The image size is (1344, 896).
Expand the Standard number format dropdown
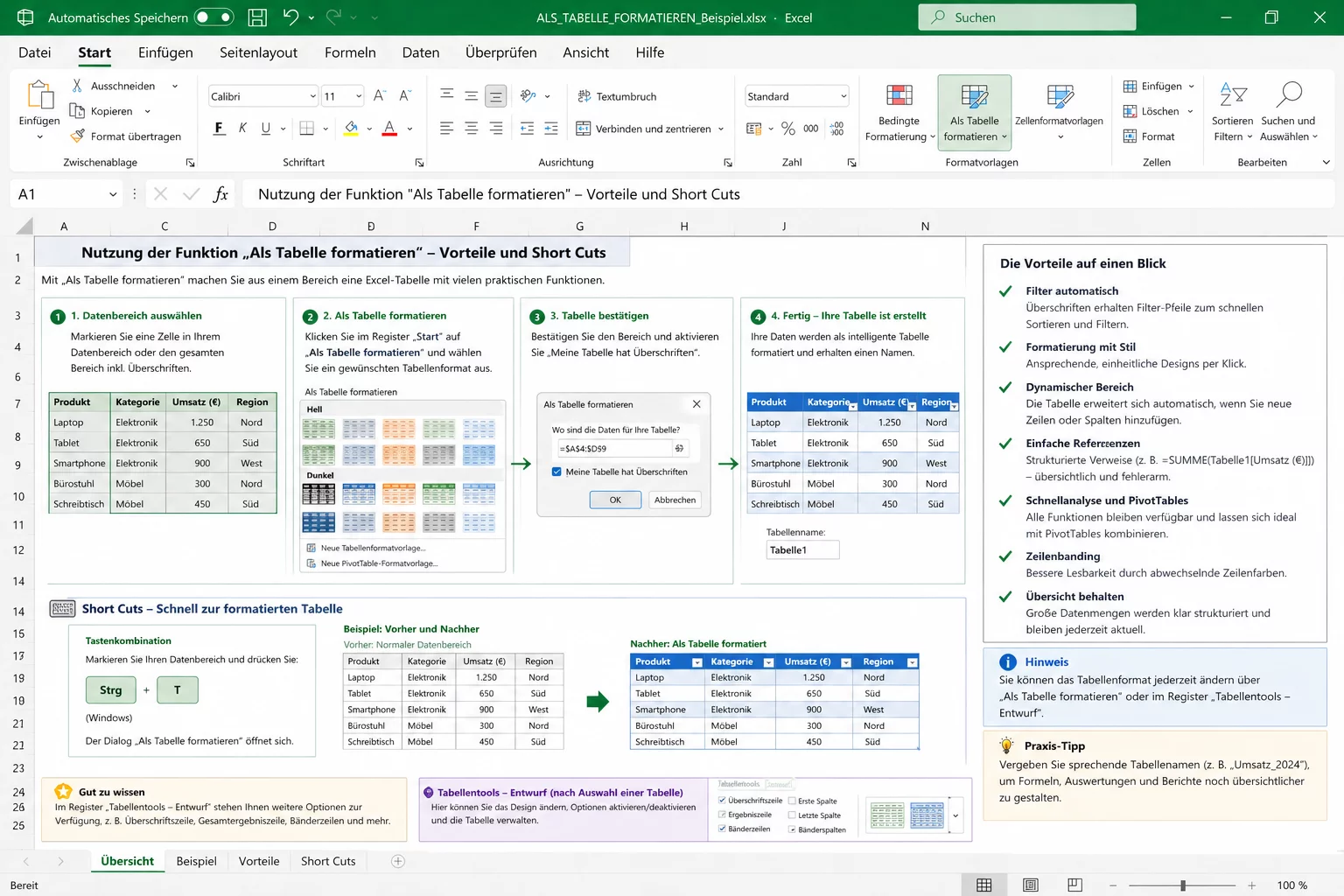pyautogui.click(x=843, y=96)
